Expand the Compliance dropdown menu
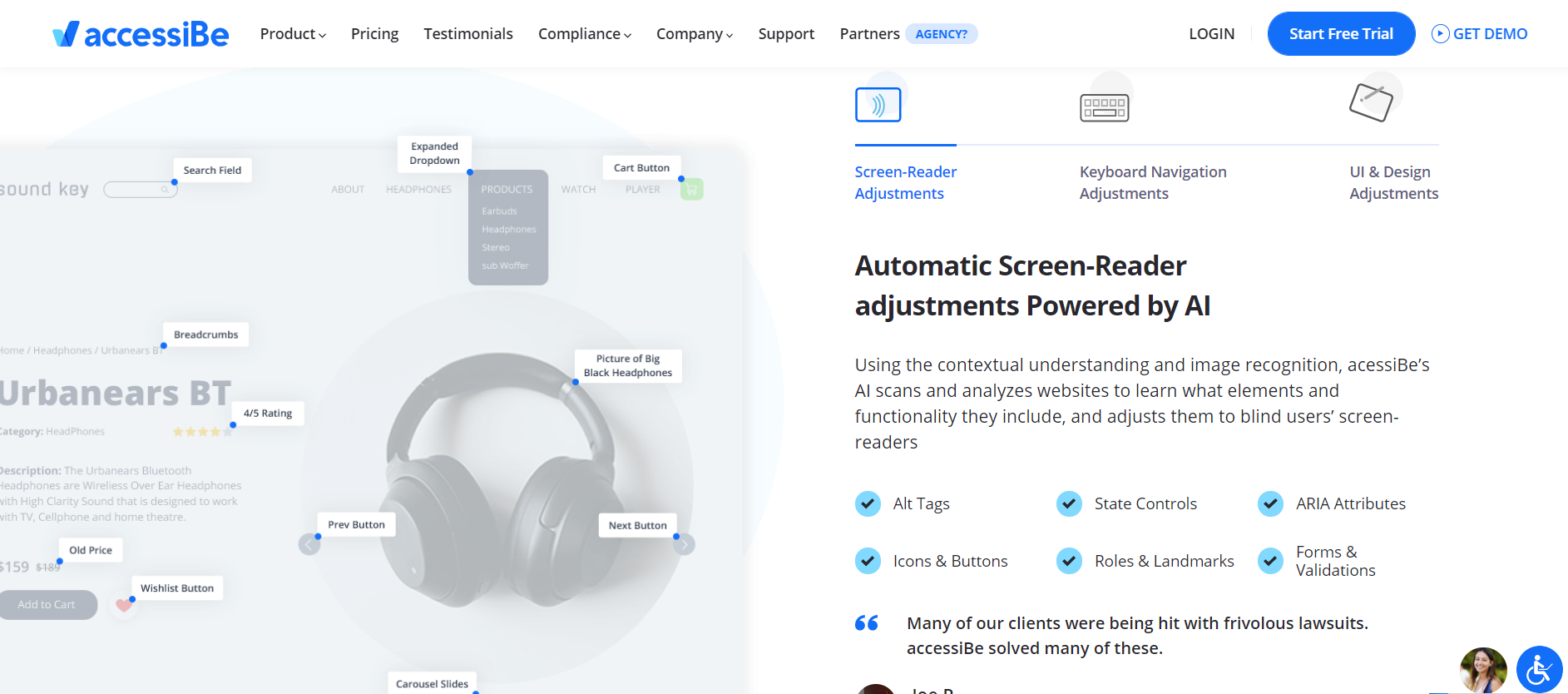The image size is (1568, 694). [585, 34]
